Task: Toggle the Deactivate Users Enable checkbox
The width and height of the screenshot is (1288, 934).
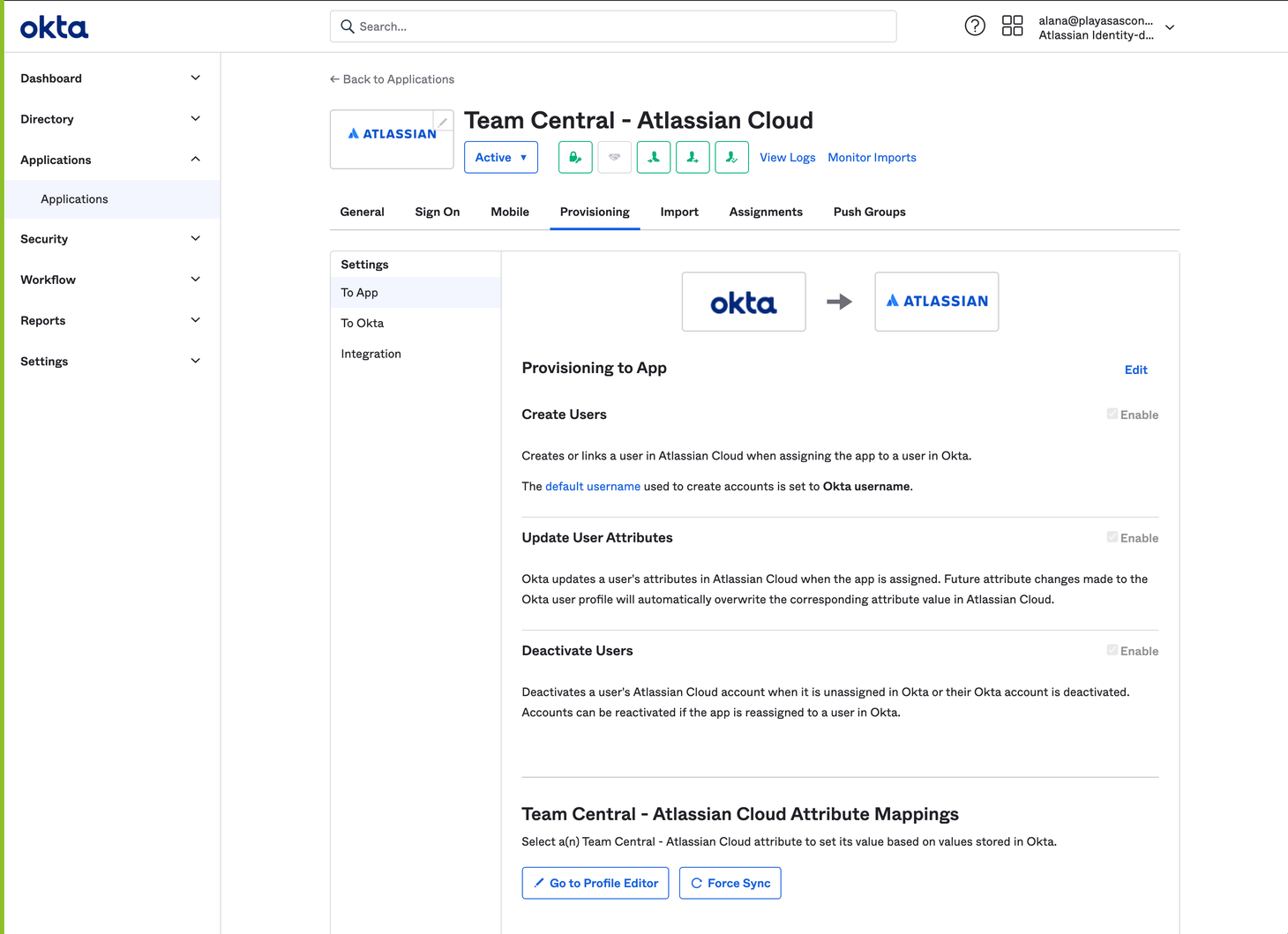Action: [1112, 650]
